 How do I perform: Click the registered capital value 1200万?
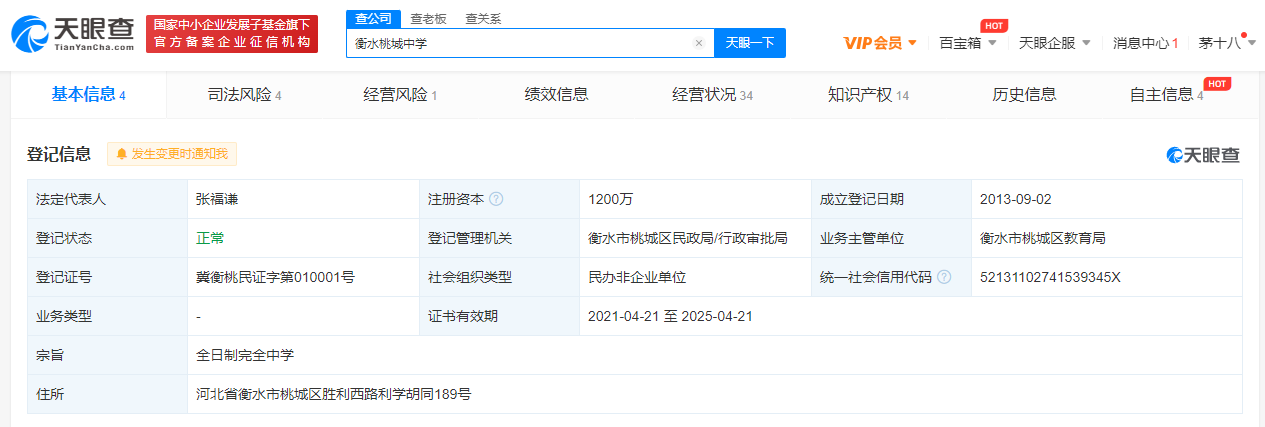611,199
